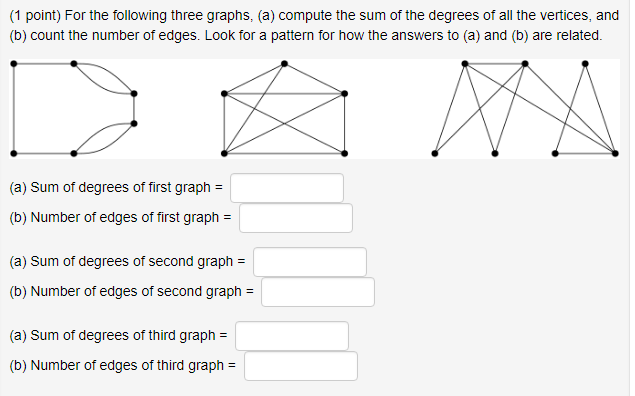Click the first graph's sum of degrees field
The width and height of the screenshot is (635, 396).
coord(287,188)
